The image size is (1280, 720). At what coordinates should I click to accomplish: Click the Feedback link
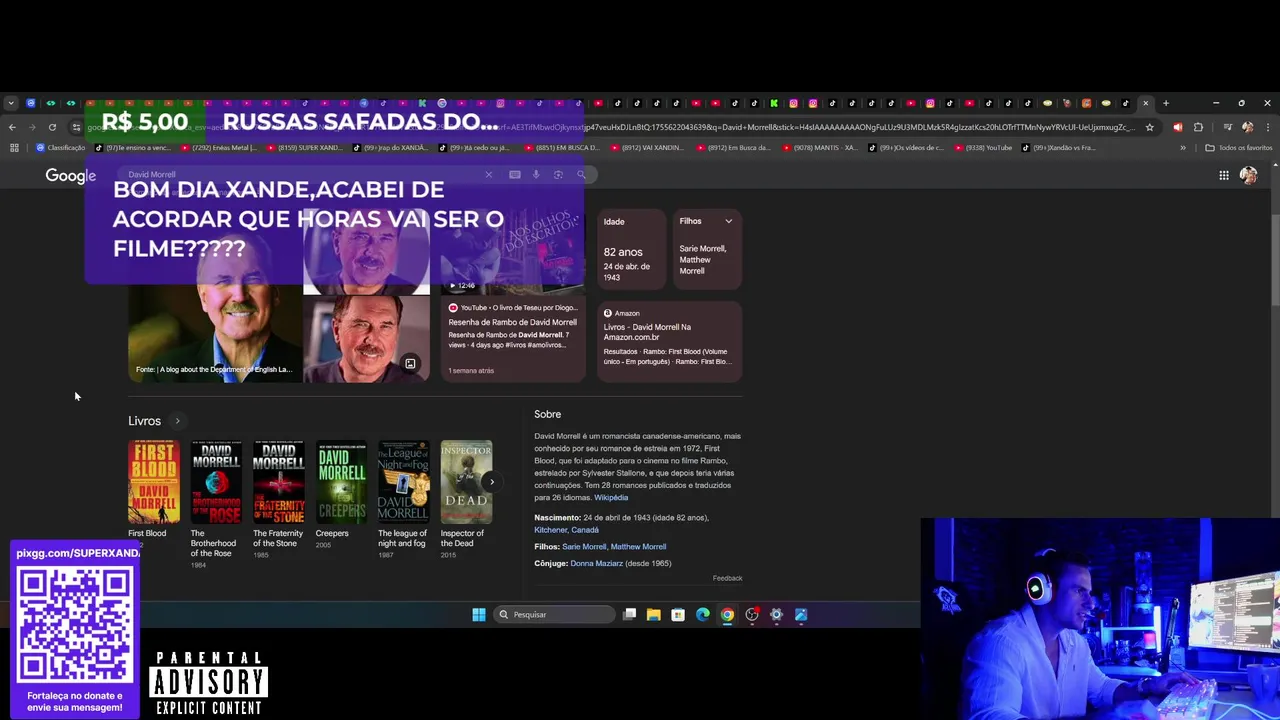[727, 578]
